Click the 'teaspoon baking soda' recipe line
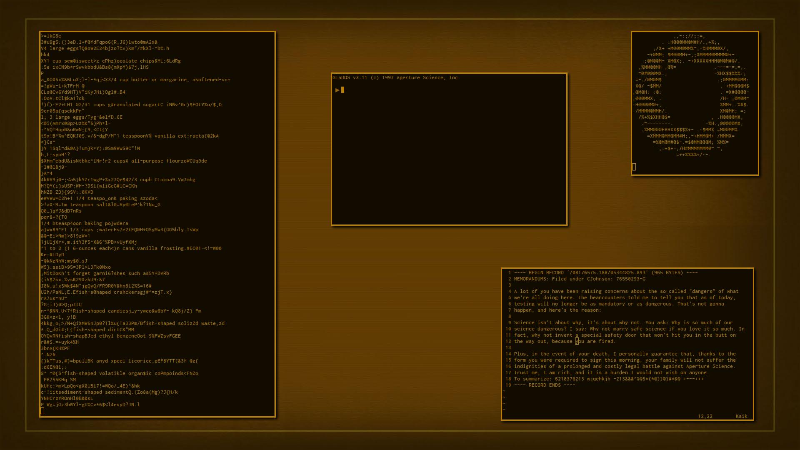The width and height of the screenshot is (800, 450). tap(99, 198)
